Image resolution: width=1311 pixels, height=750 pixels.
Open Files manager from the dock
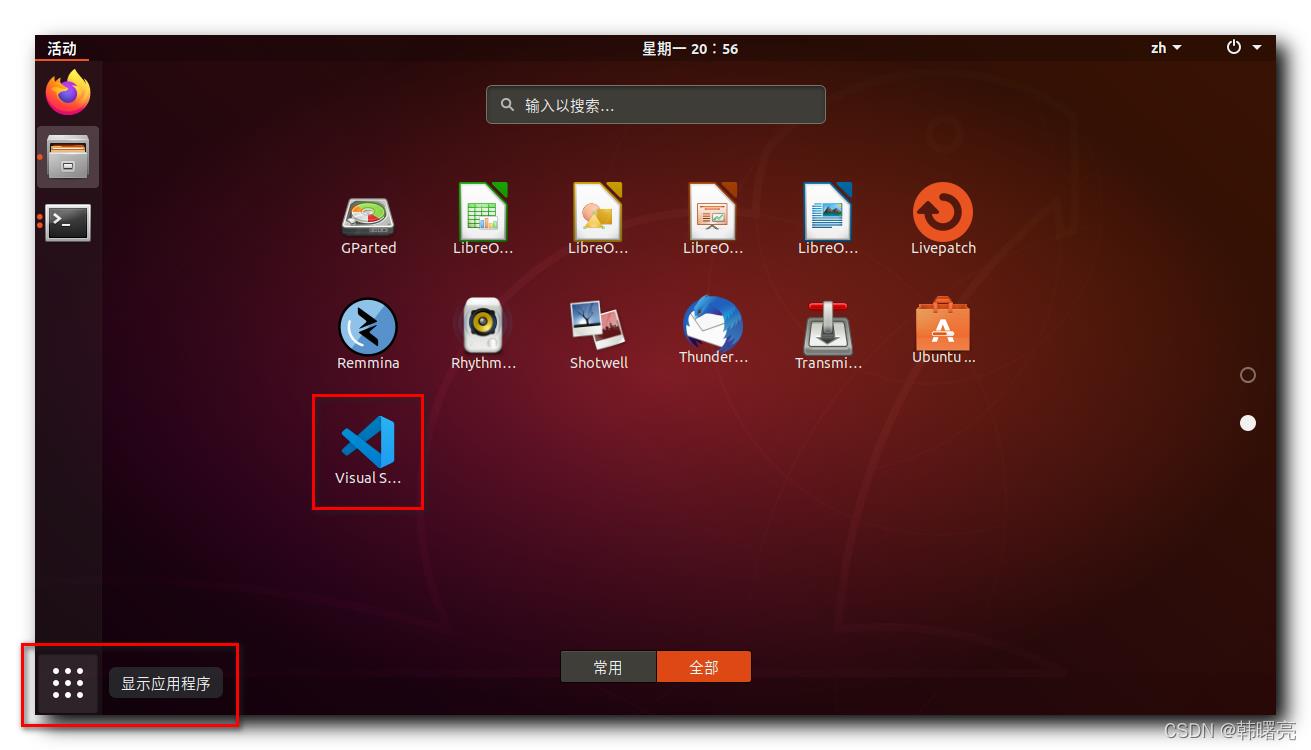point(68,157)
